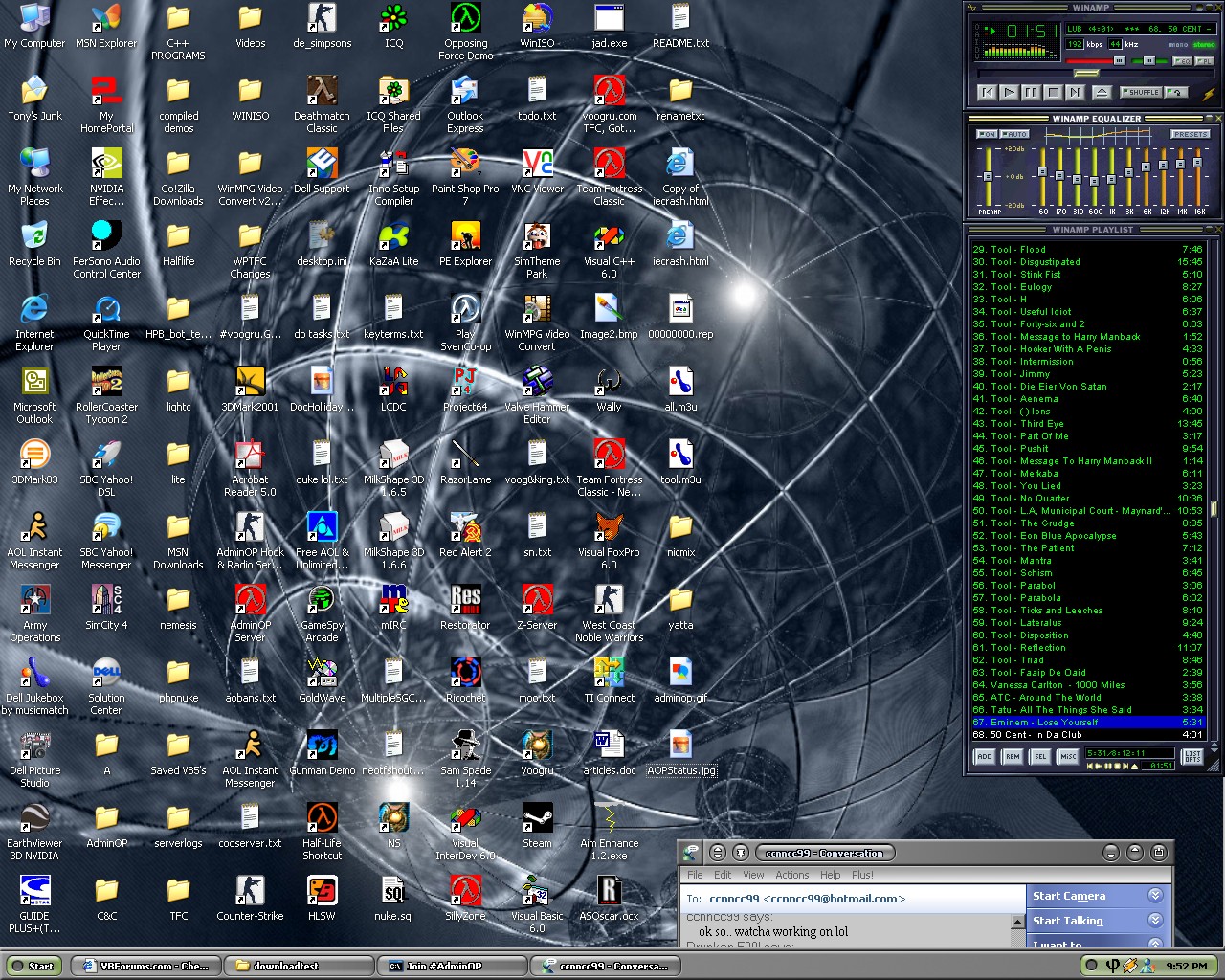Open the Paint Shop Pro 7 shortcut

(x=465, y=176)
